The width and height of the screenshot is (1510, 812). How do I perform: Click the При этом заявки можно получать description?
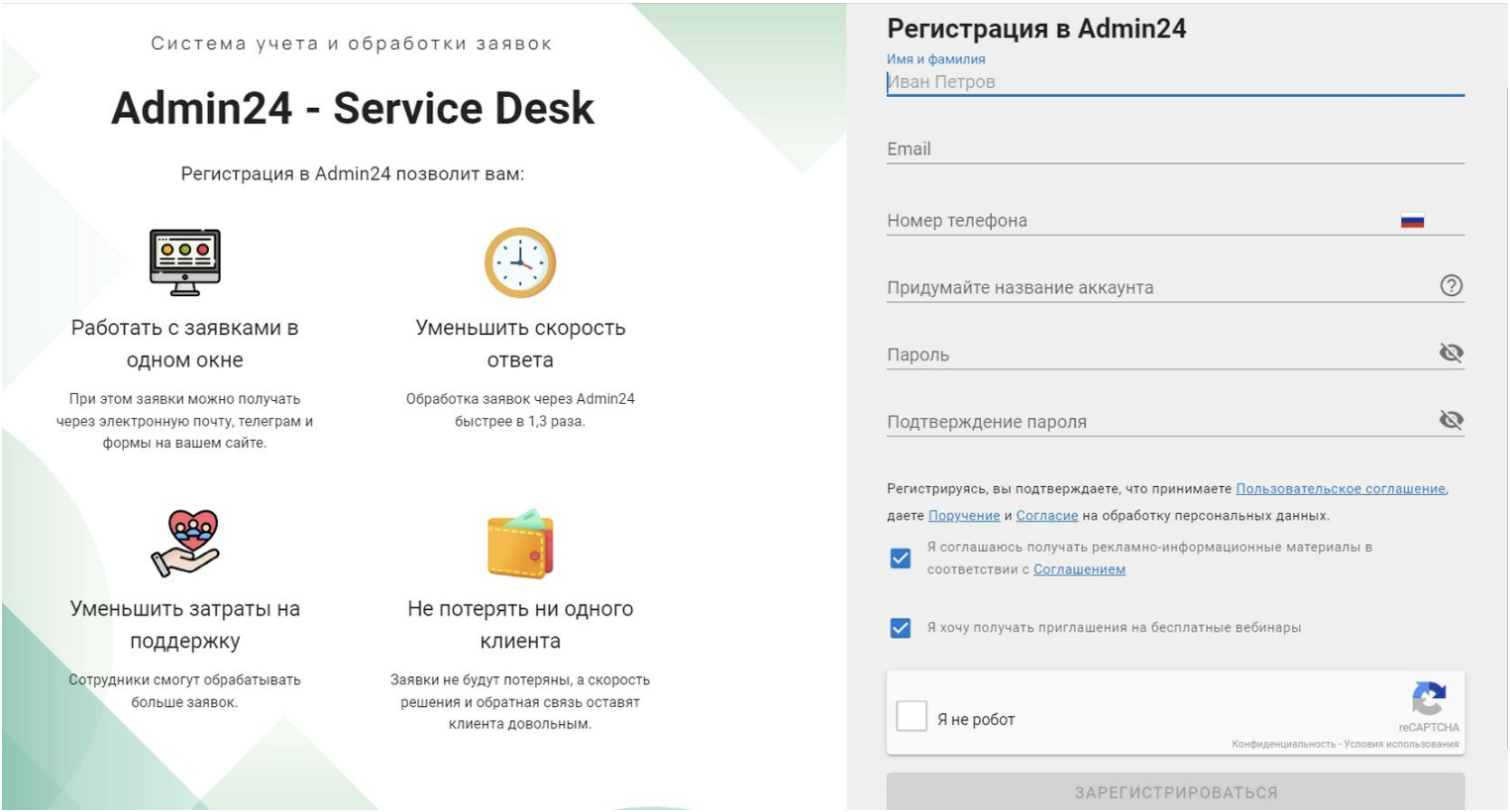pyautogui.click(x=185, y=421)
